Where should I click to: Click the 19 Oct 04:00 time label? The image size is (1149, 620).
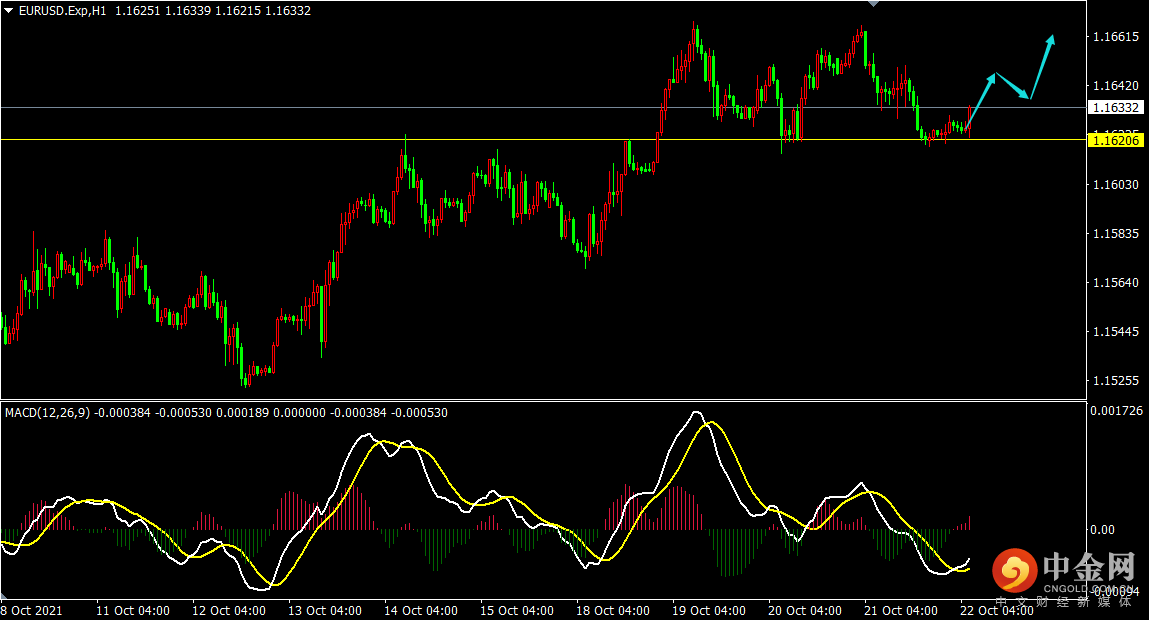point(709,610)
